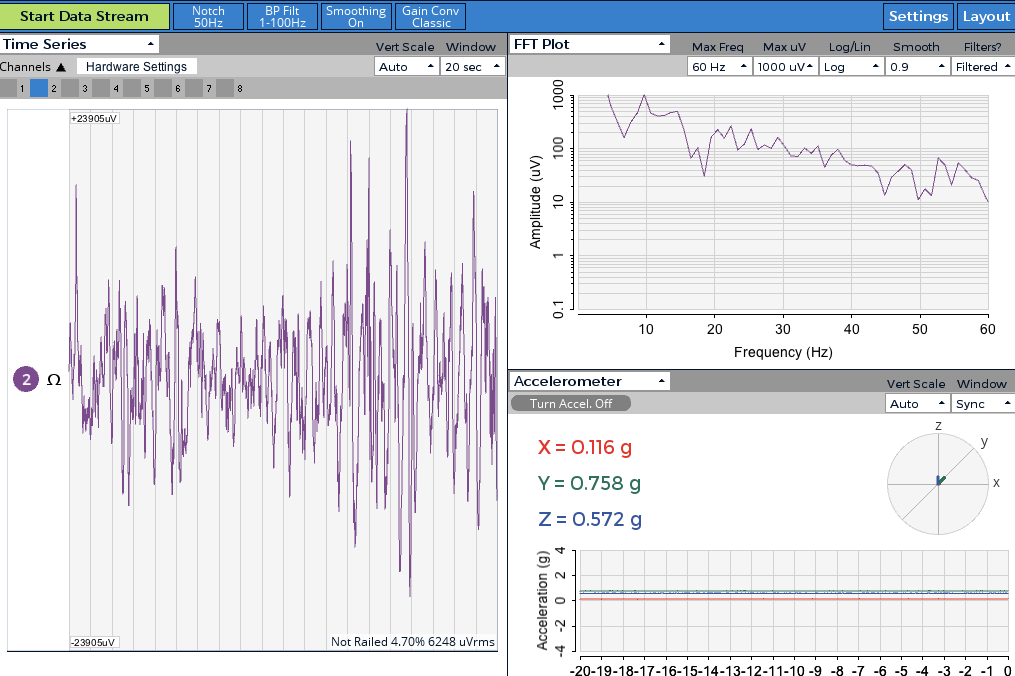Click the Notch 50Hz filter button
Viewport: 1015px width, 676px height.
point(208,16)
